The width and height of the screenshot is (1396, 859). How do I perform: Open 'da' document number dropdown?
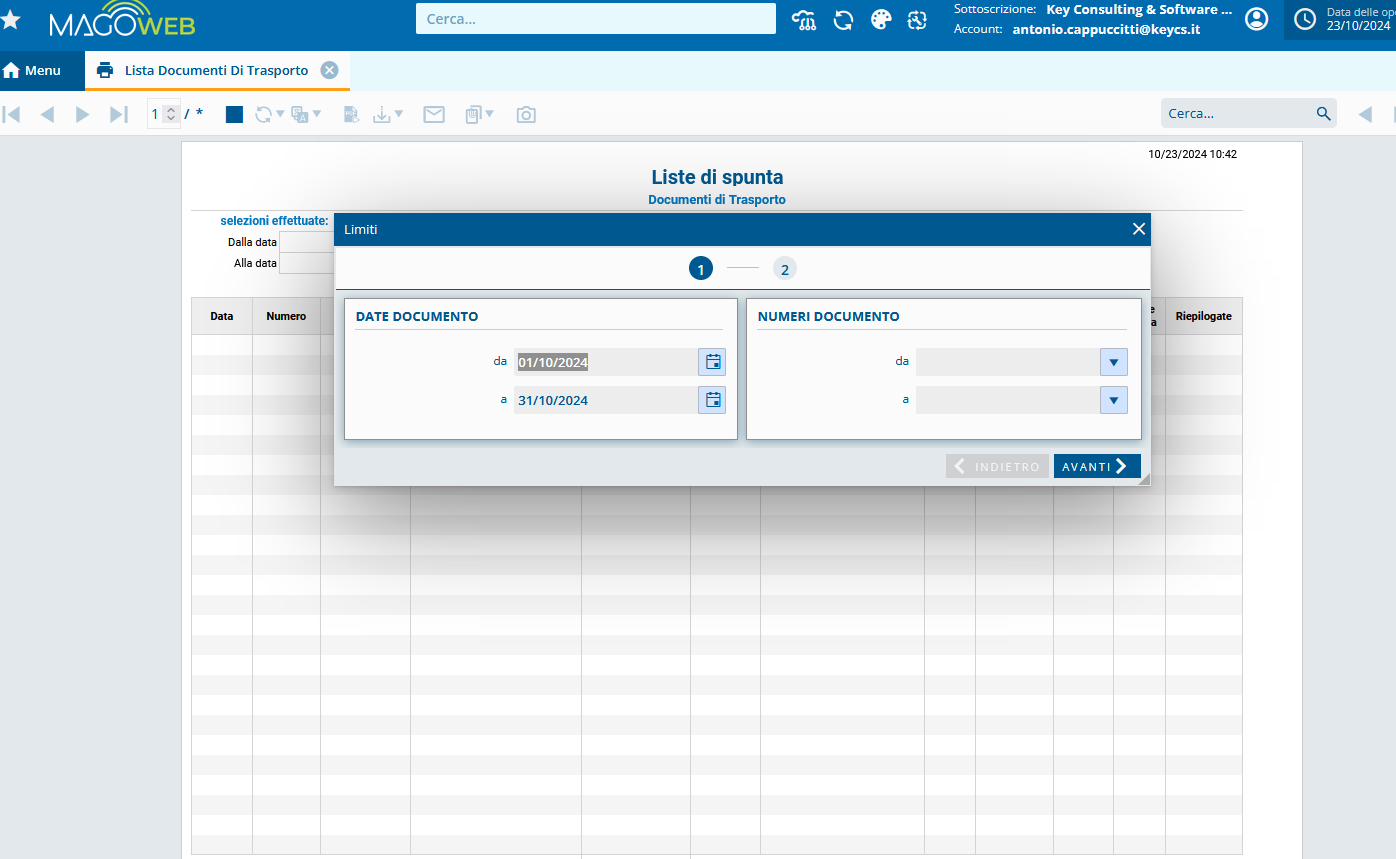1114,362
